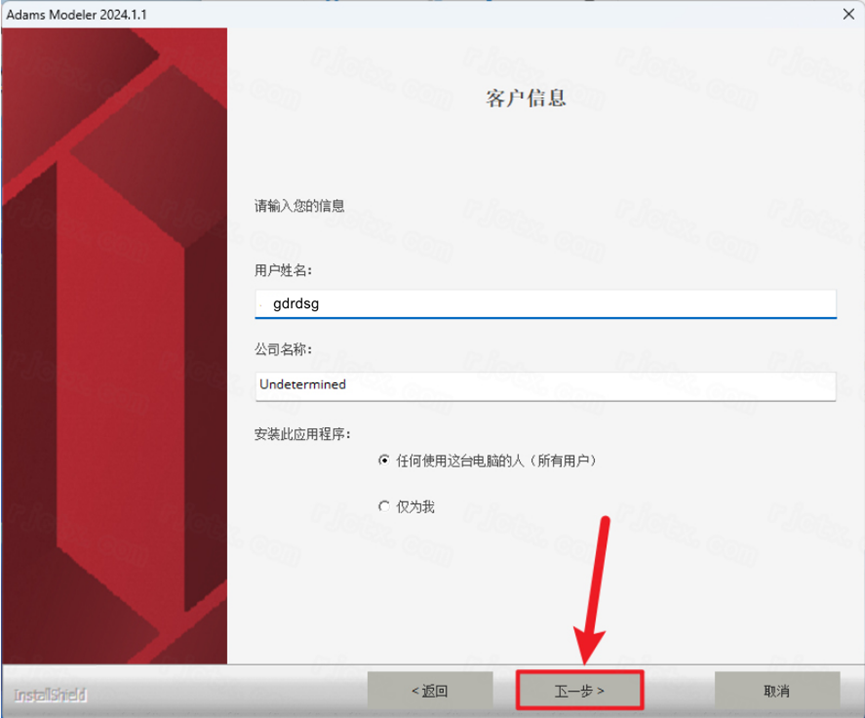
Task: Go back with the 返回 button
Action: (x=430, y=690)
